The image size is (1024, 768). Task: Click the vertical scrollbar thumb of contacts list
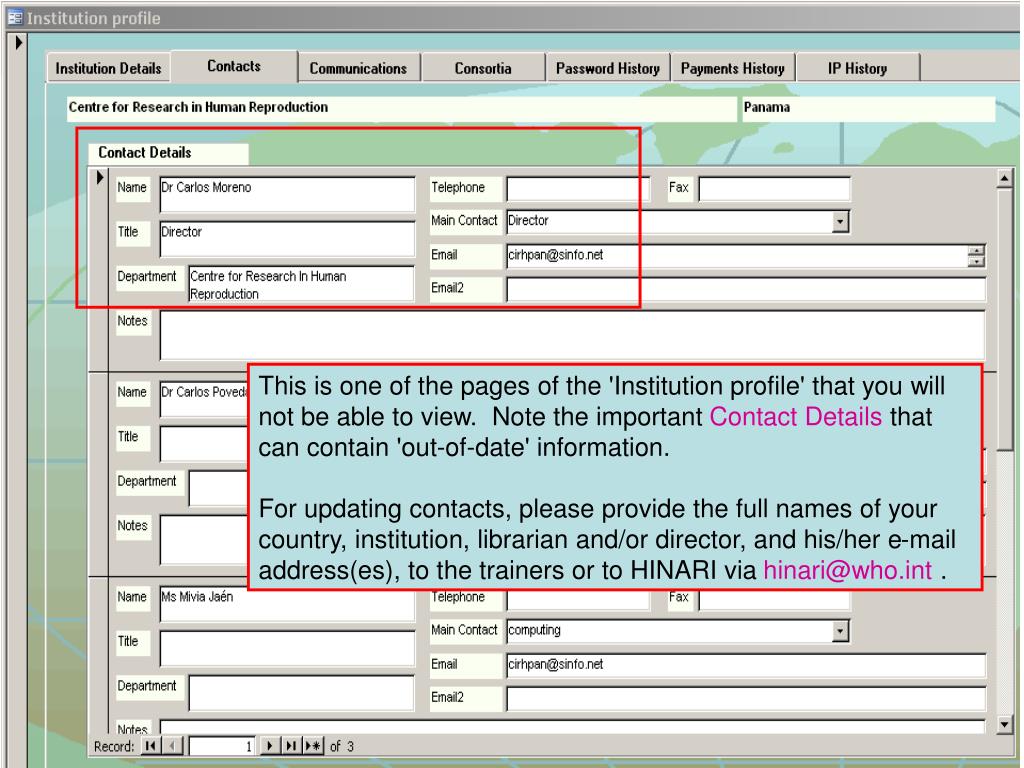click(x=1005, y=320)
